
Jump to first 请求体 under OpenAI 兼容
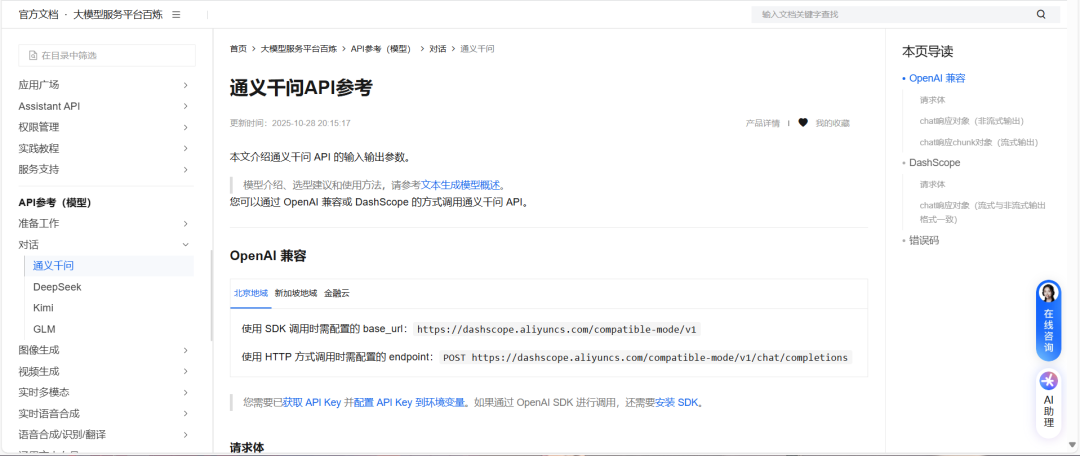[x=932, y=100]
